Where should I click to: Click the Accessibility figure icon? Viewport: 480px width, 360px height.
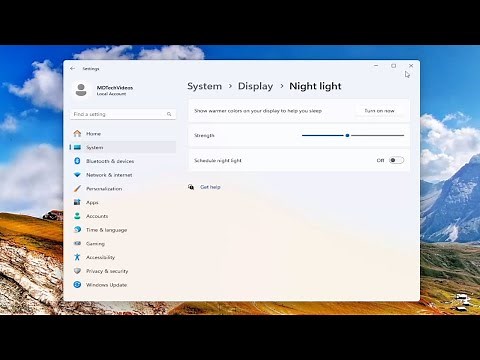[x=77, y=257]
